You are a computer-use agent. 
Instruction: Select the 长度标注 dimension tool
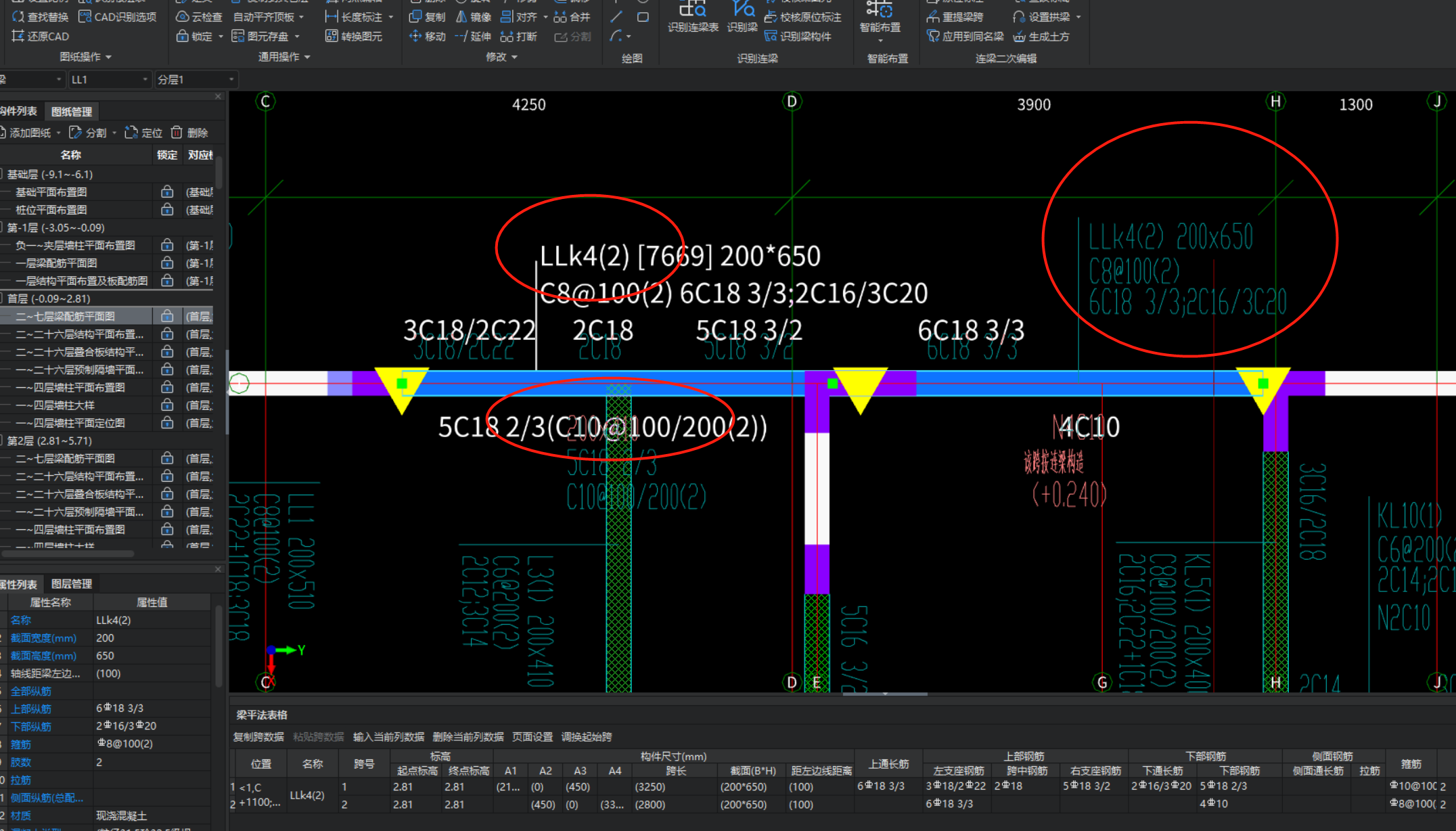click(354, 17)
